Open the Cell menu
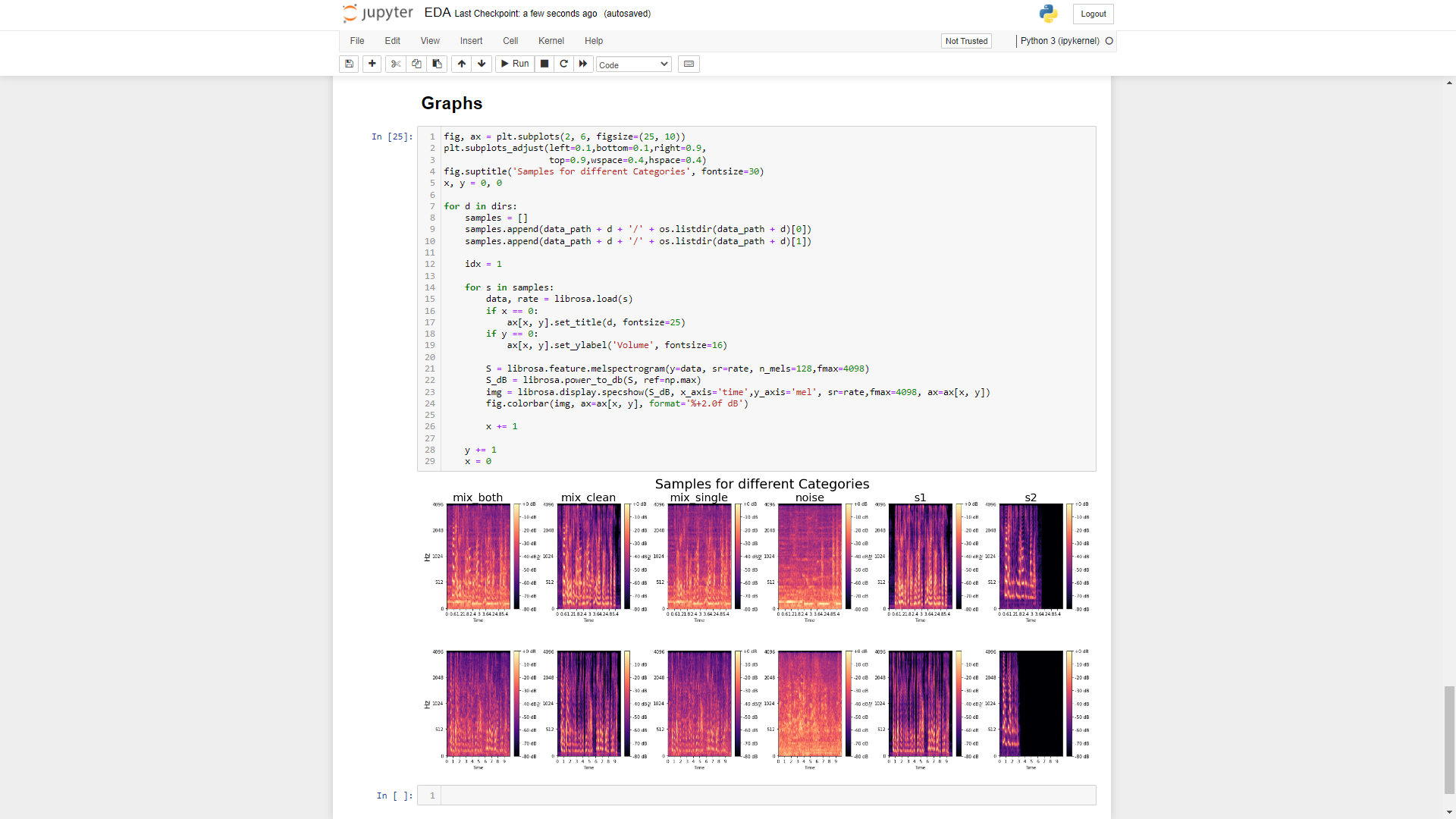 (x=510, y=41)
